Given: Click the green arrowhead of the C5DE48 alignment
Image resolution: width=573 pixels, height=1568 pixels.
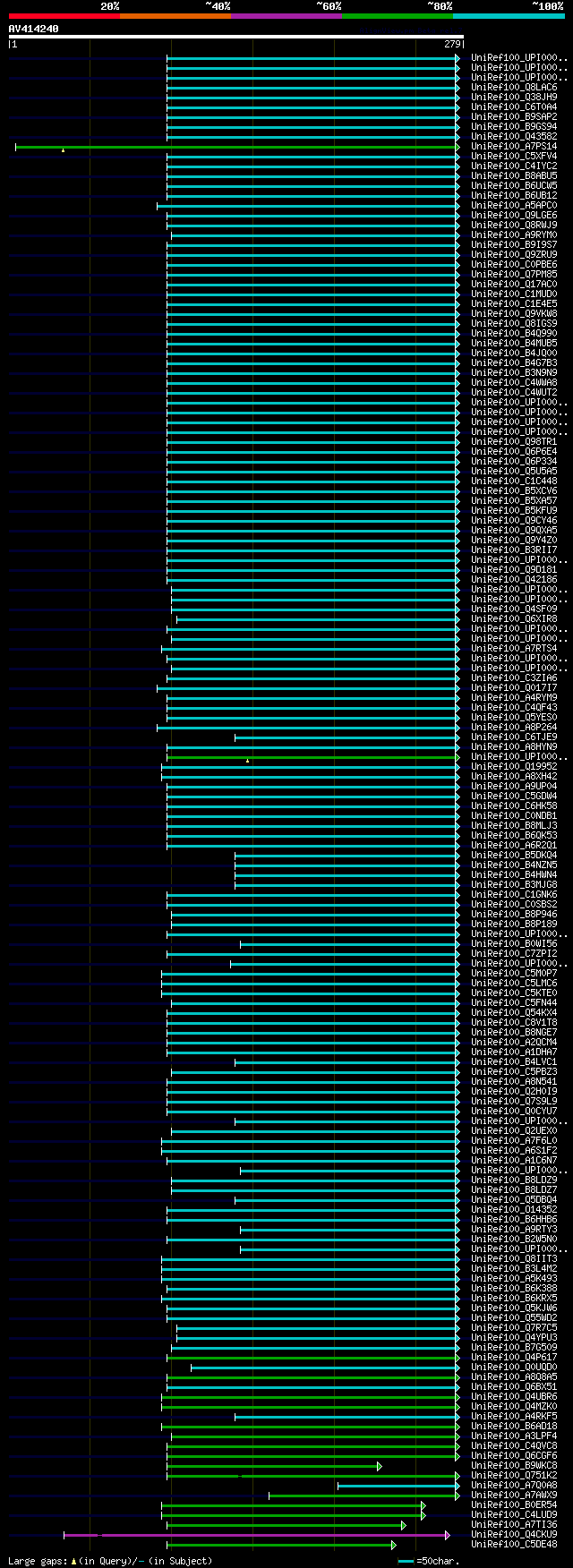Looking at the screenshot, I should point(393,1545).
